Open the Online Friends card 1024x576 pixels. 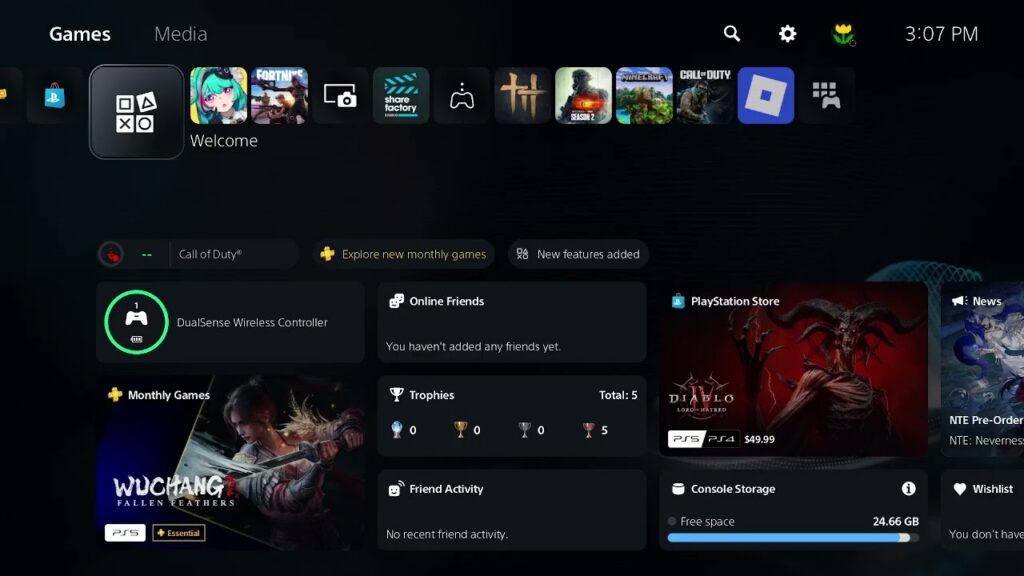[x=512, y=322]
